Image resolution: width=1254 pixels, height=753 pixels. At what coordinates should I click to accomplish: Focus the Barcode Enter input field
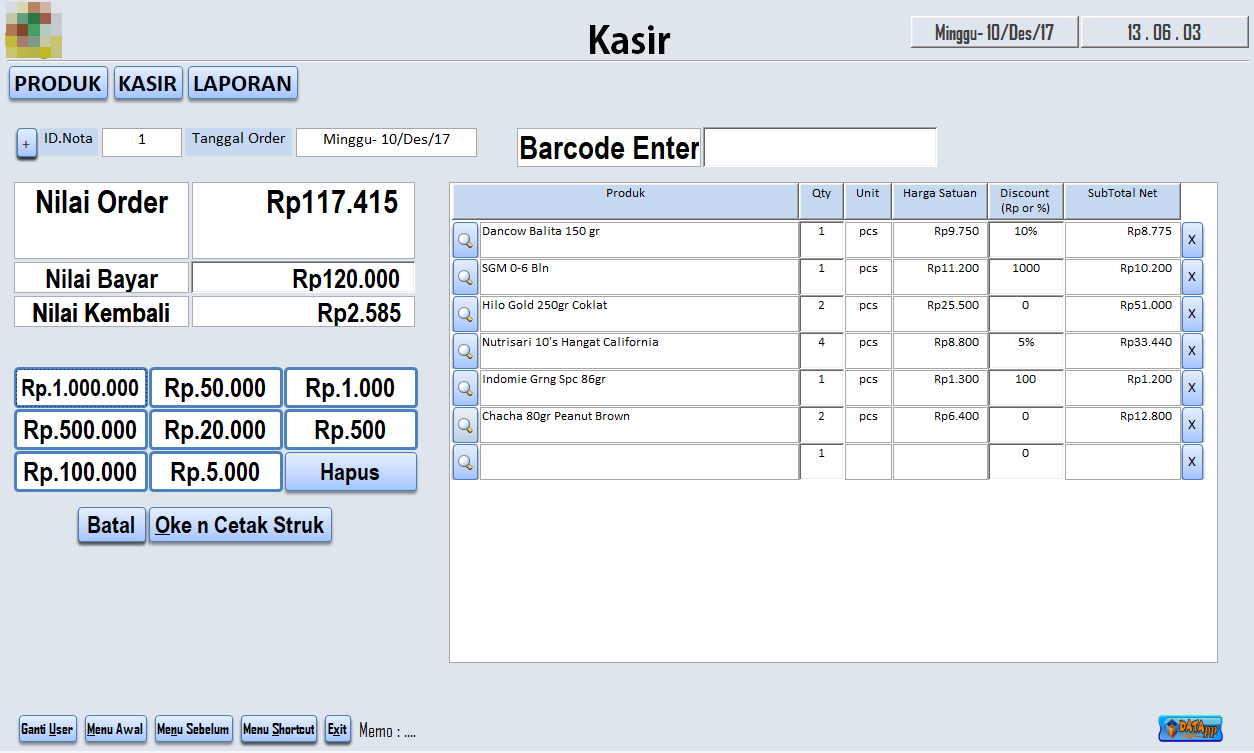[x=820, y=147]
